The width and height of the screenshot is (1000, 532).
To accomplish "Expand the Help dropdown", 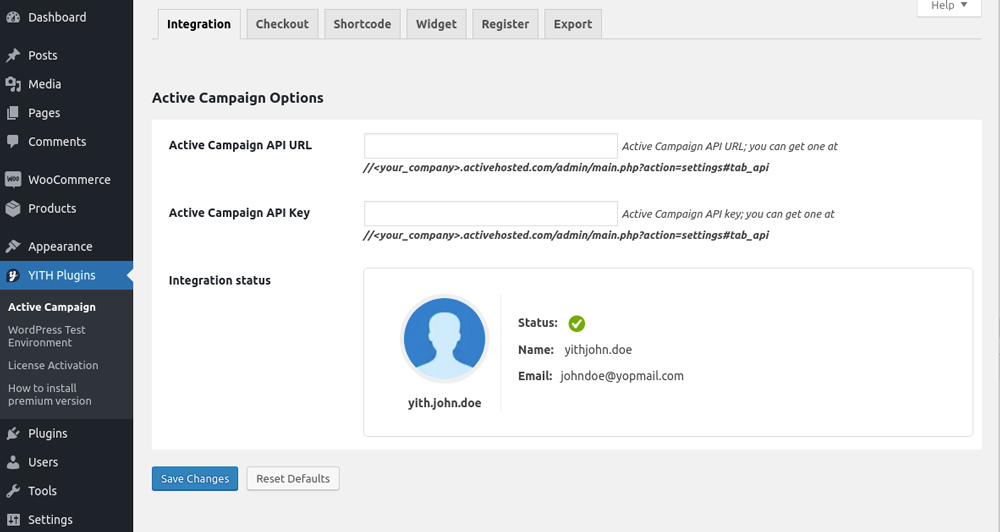I will (x=948, y=6).
